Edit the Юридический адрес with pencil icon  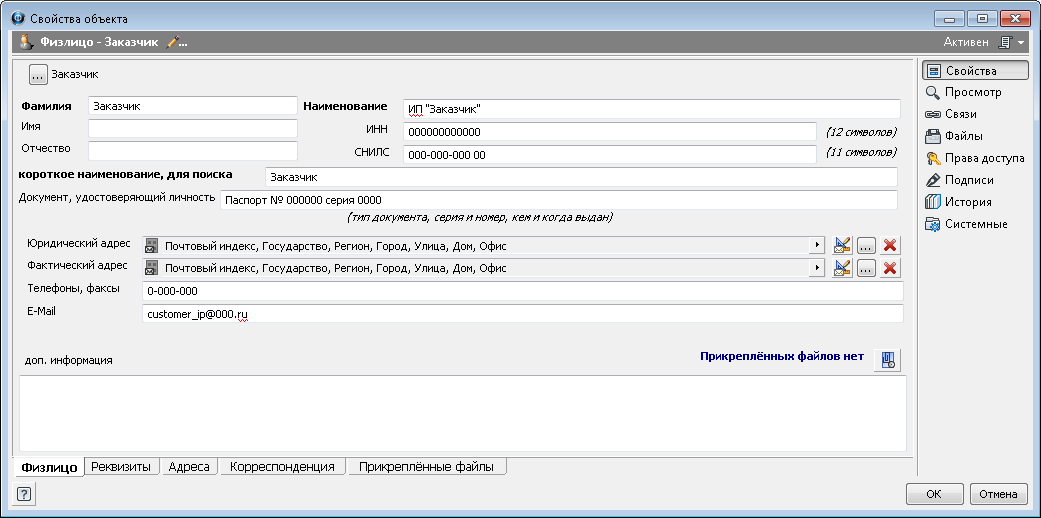[842, 245]
